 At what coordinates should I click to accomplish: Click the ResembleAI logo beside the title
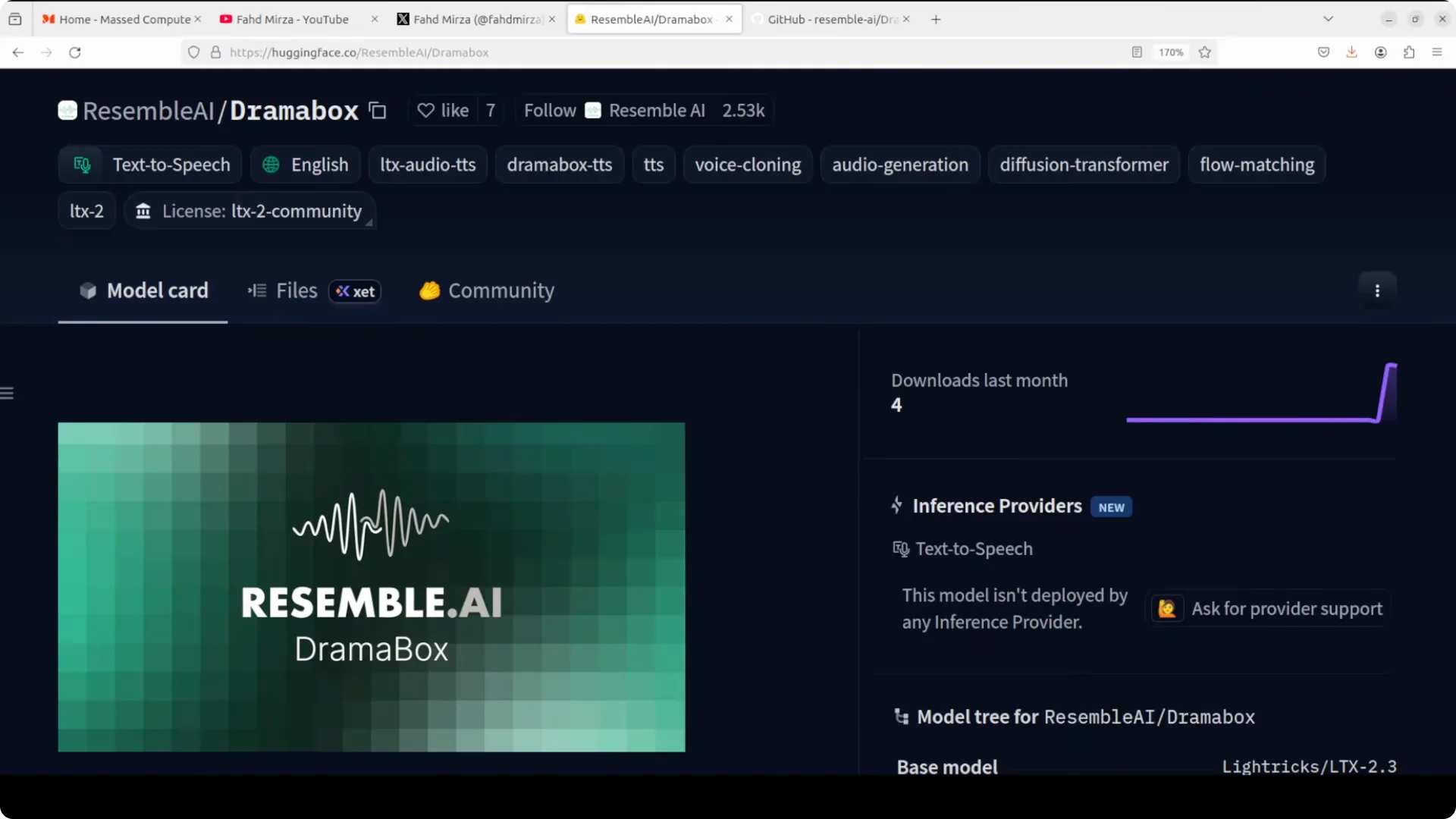67,111
